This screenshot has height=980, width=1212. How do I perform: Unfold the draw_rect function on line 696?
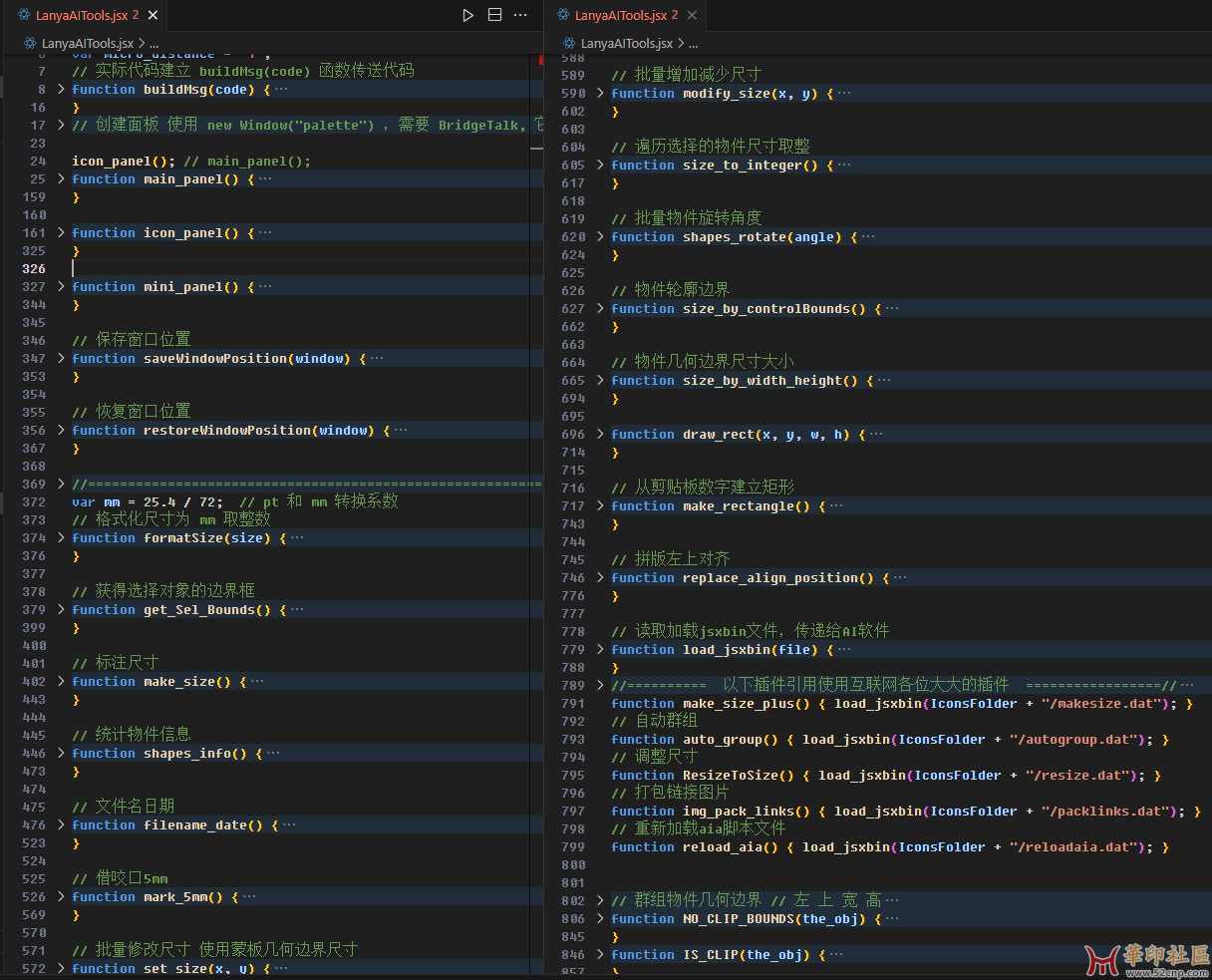600,435
